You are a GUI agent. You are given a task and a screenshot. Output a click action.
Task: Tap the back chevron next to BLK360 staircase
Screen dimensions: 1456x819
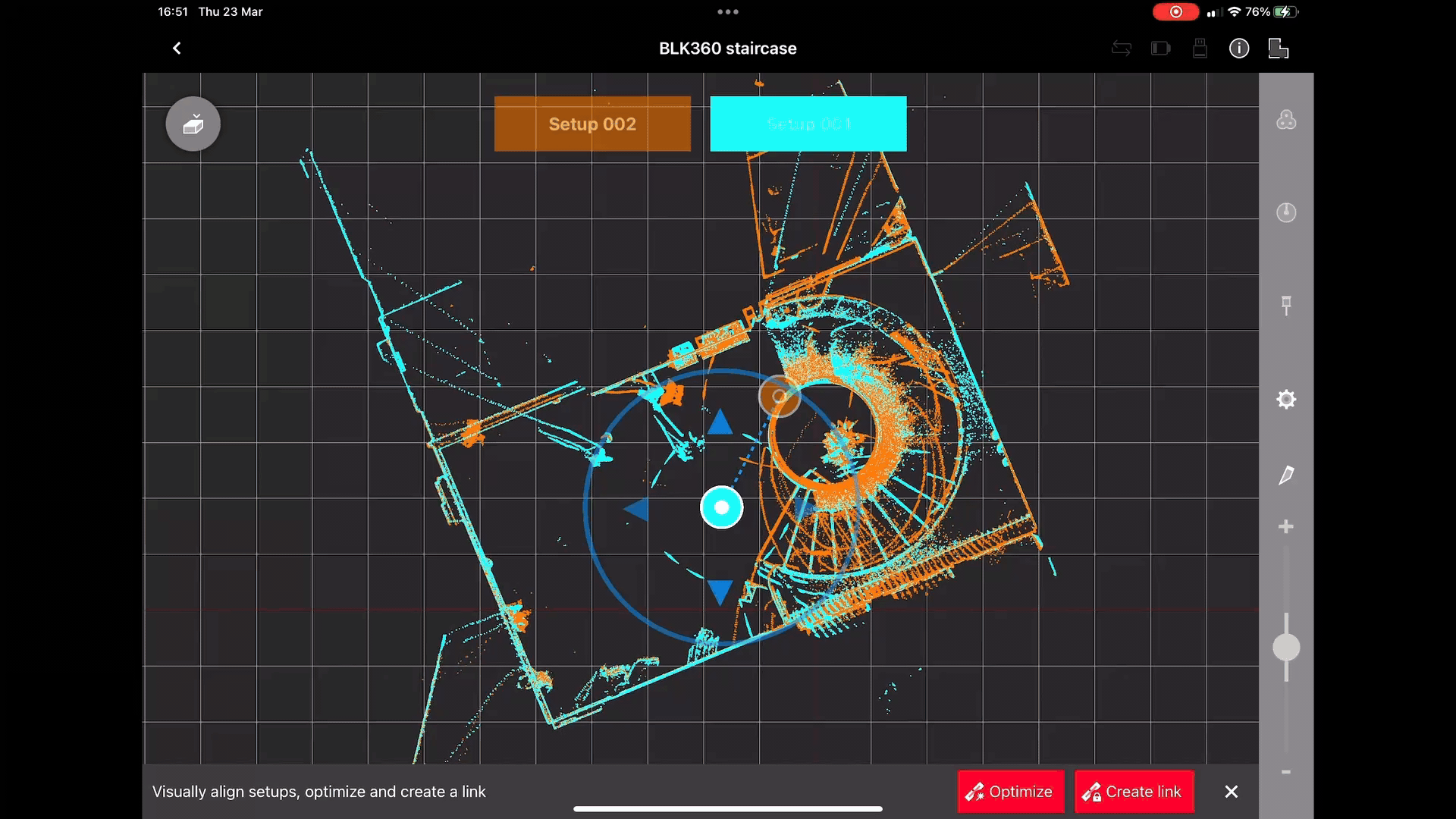pos(177,48)
